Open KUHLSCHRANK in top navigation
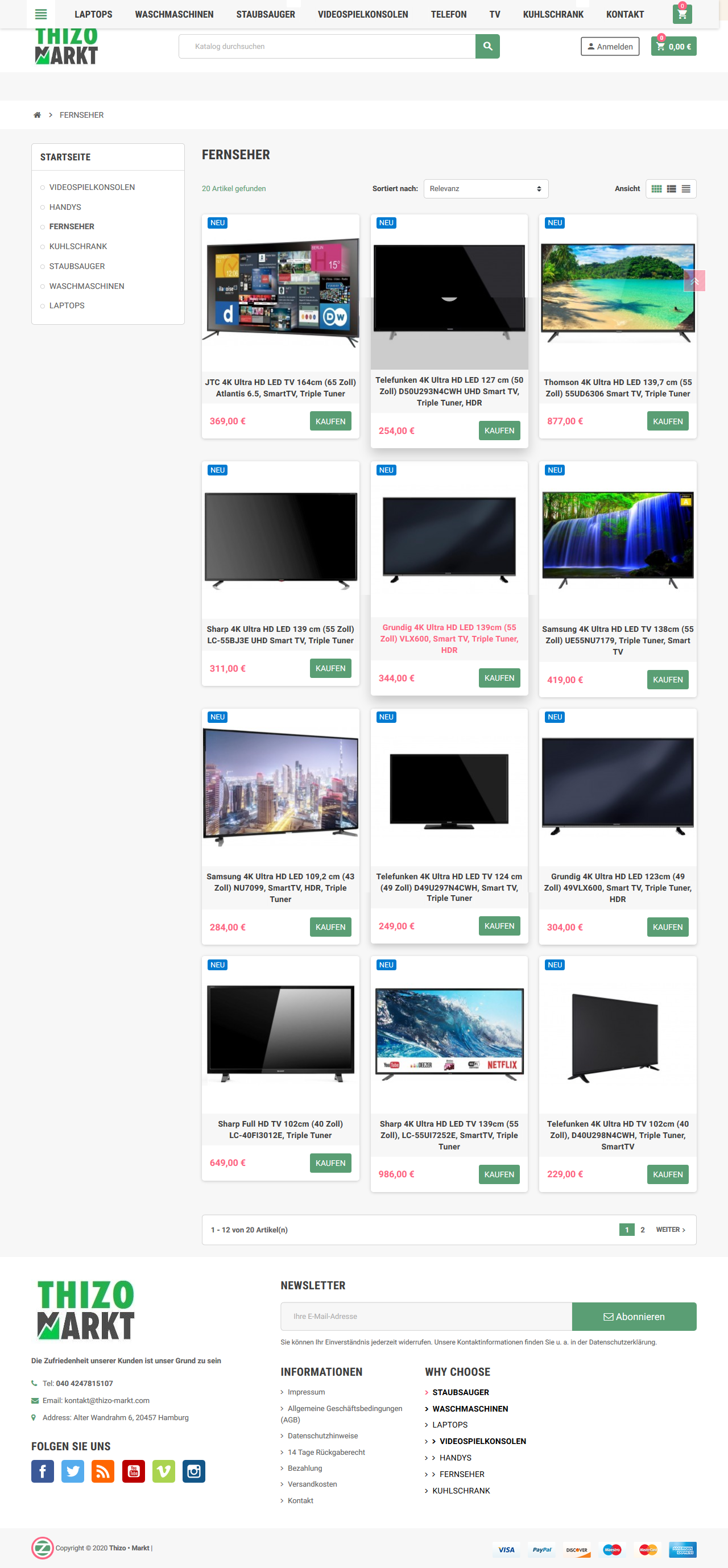The height and width of the screenshot is (1568, 728). (553, 14)
